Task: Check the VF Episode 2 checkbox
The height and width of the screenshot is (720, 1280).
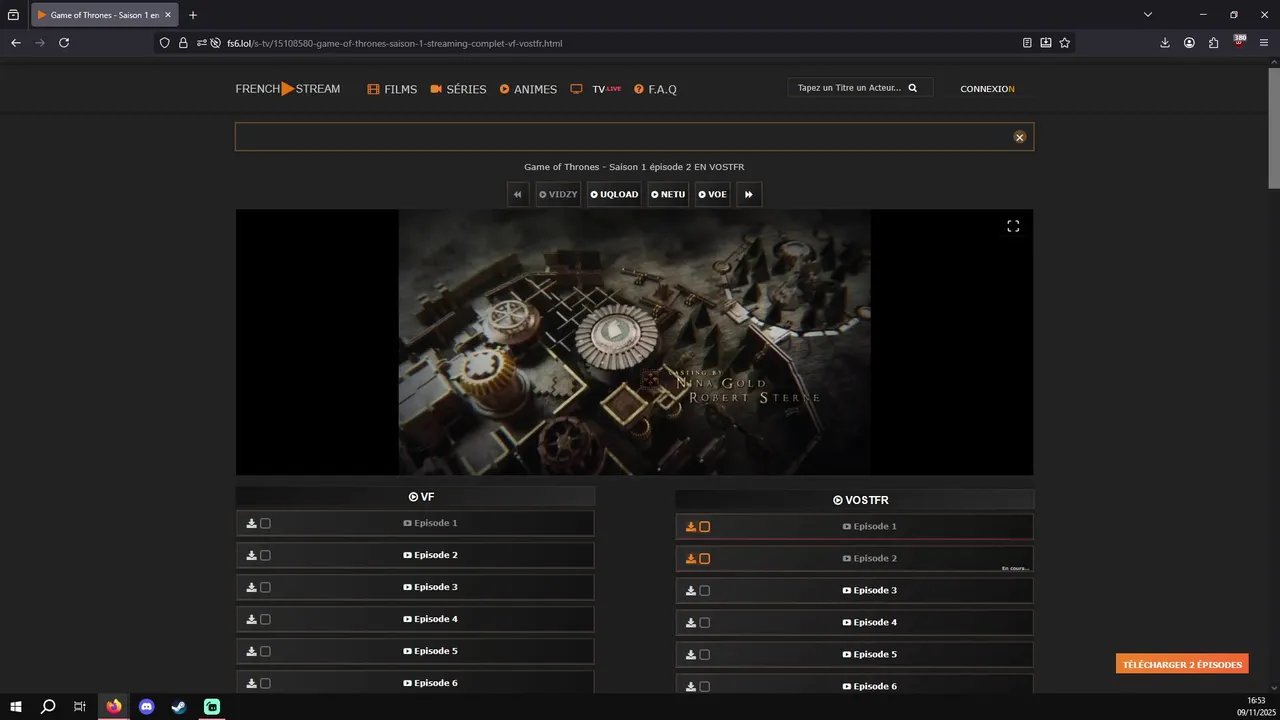Action: (265, 555)
